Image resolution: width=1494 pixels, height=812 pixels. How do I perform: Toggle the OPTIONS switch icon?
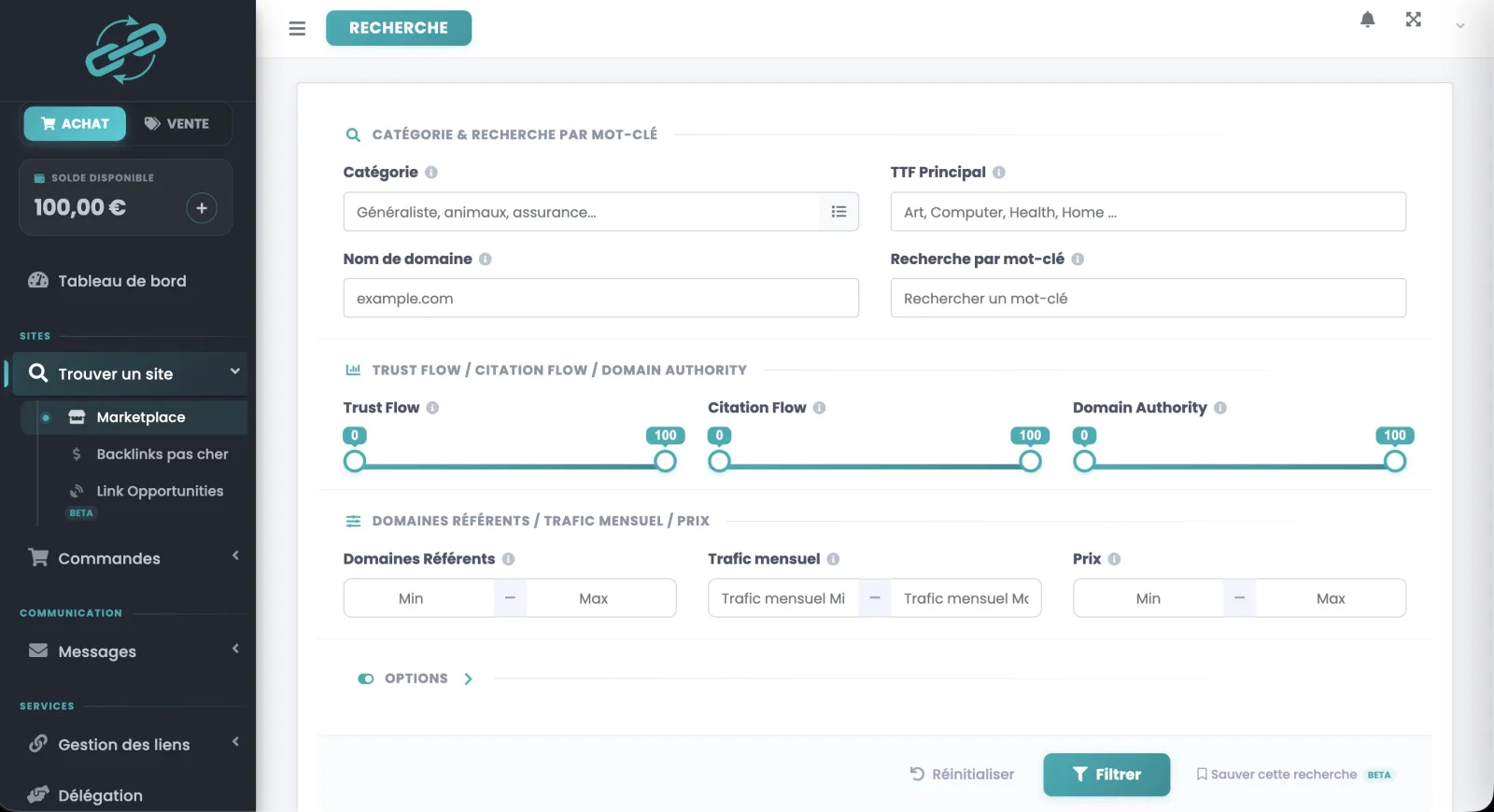pos(365,679)
